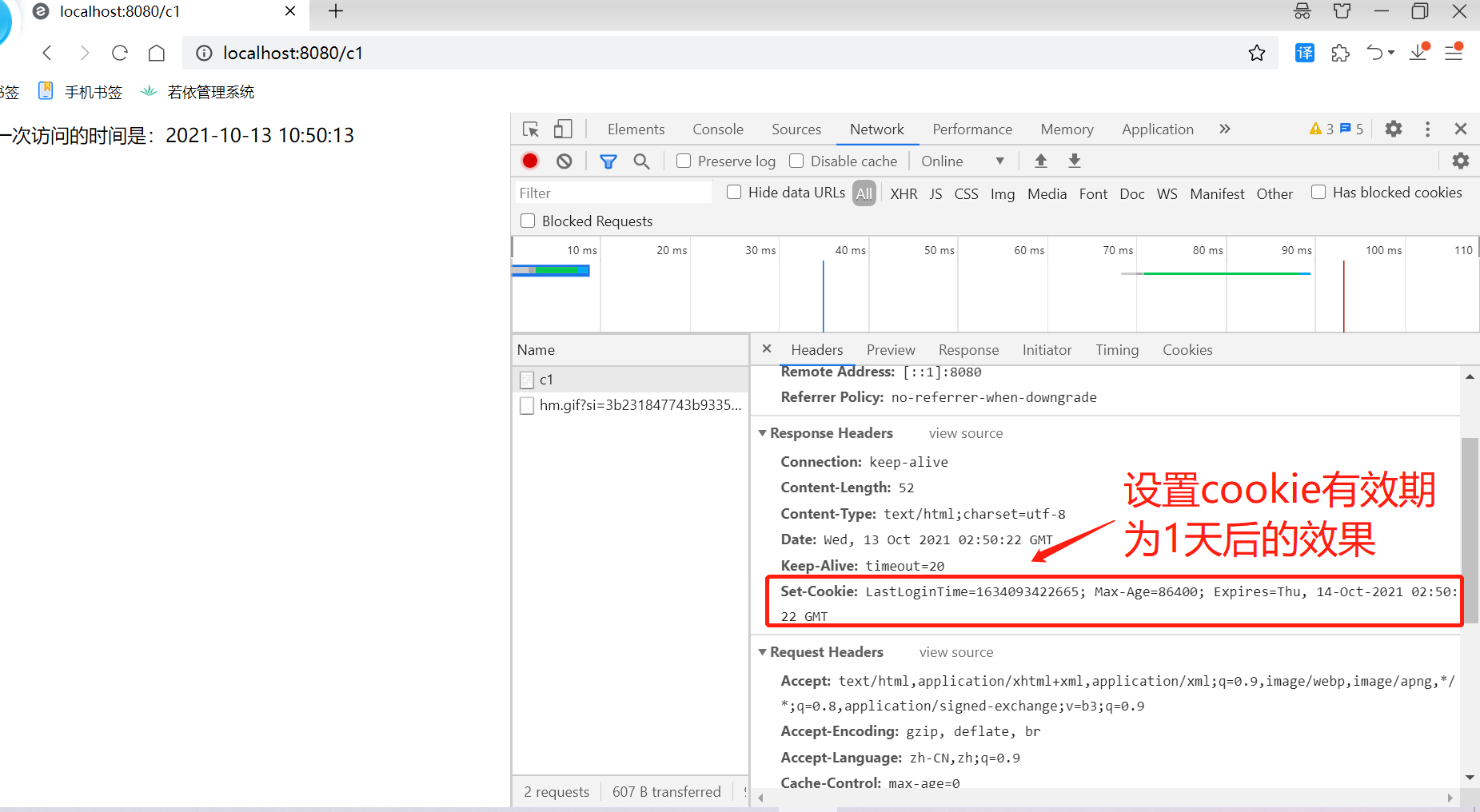Open the browser home page
Image resolution: width=1480 pixels, height=812 pixels.
pos(157,53)
